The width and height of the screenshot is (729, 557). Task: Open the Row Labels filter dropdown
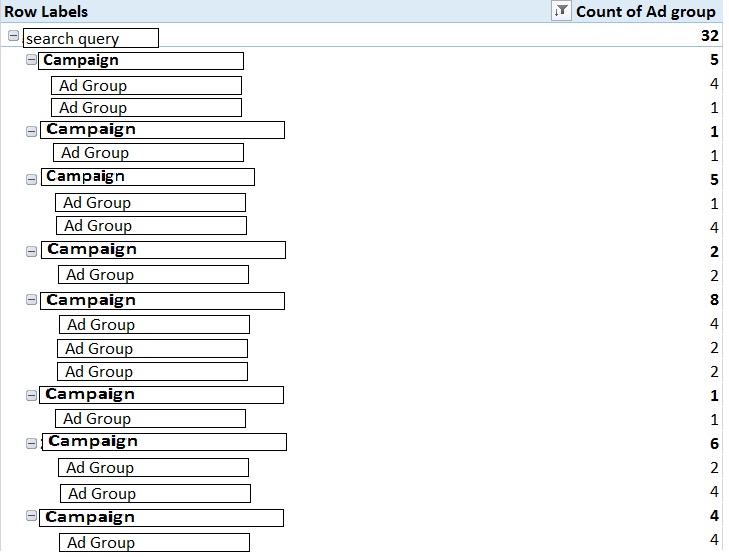pyautogui.click(x=561, y=12)
